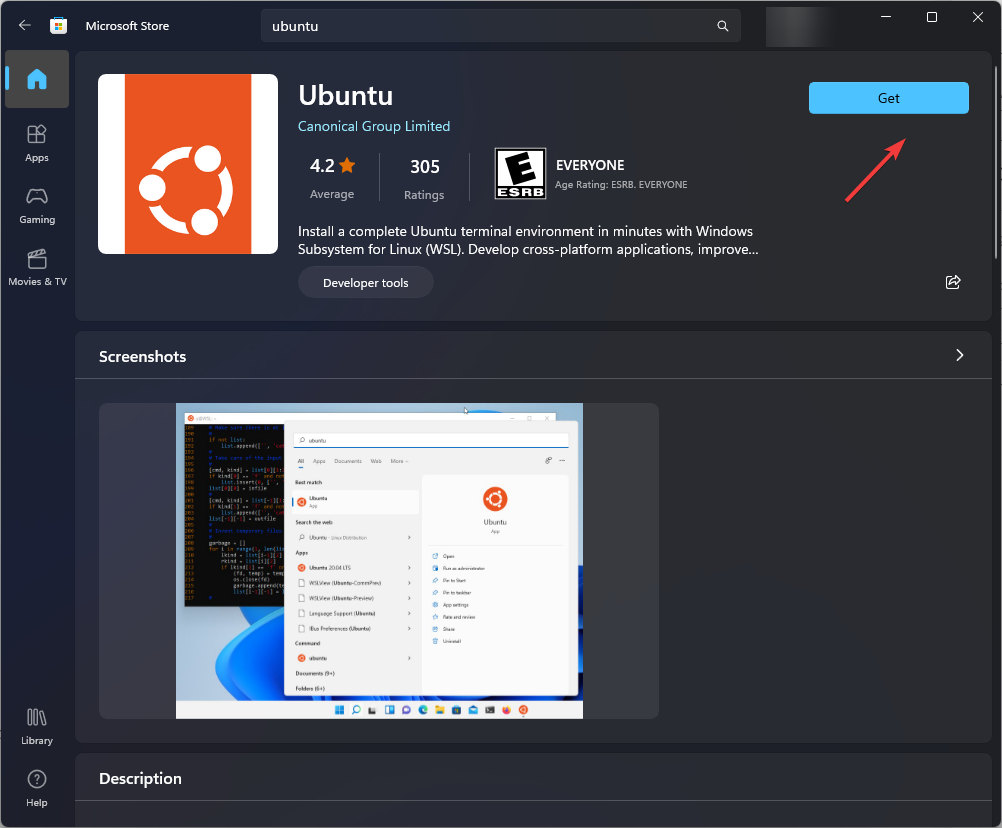Click the Microsoft Store logo icon
Image resolution: width=1002 pixels, height=828 pixels.
click(59, 26)
